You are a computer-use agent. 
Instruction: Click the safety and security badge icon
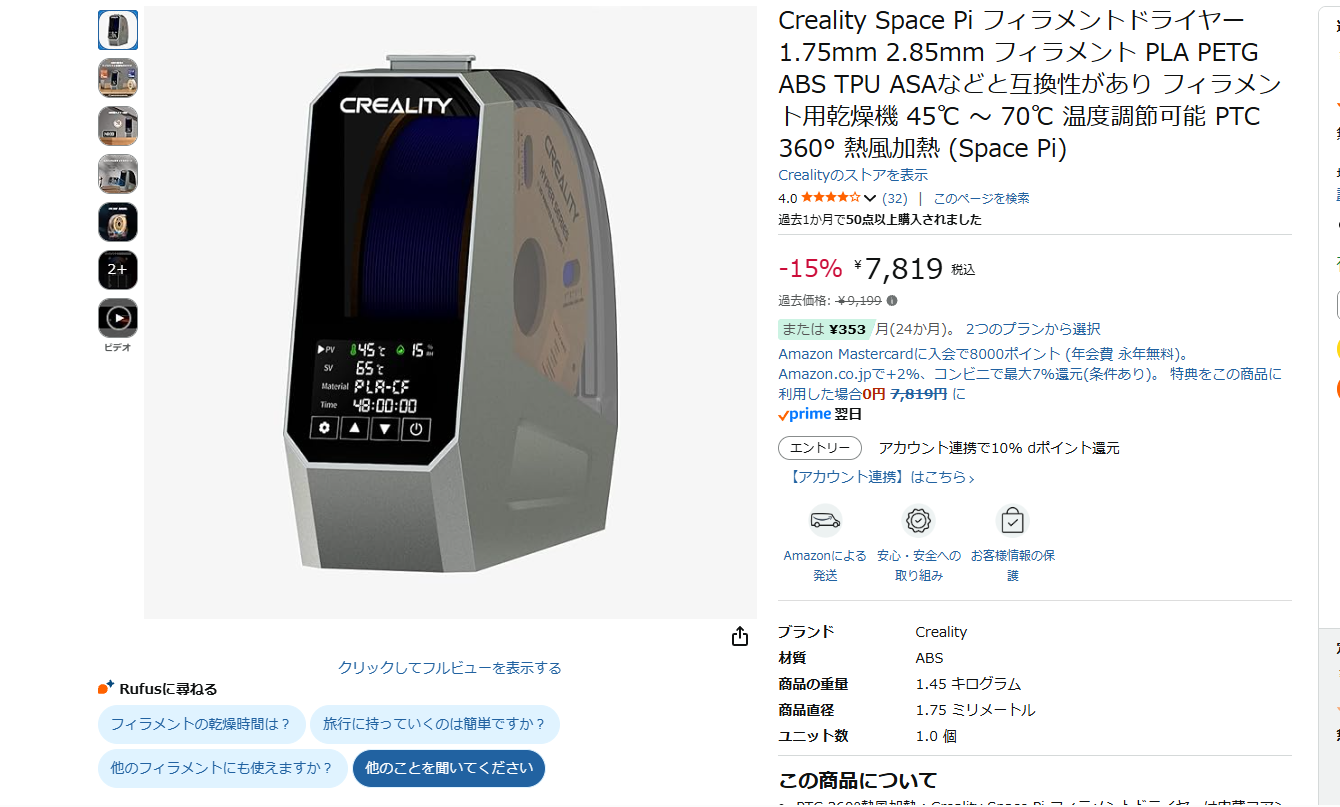pyautogui.click(x=918, y=521)
